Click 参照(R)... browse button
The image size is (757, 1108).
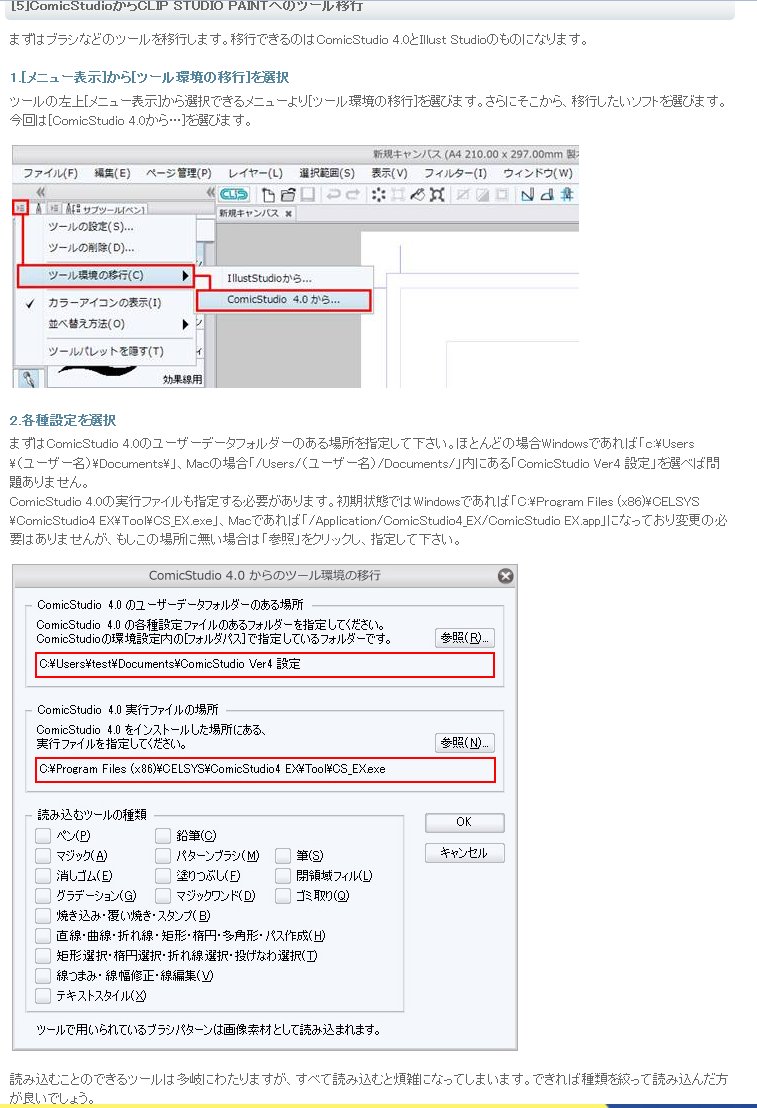[x=464, y=638]
